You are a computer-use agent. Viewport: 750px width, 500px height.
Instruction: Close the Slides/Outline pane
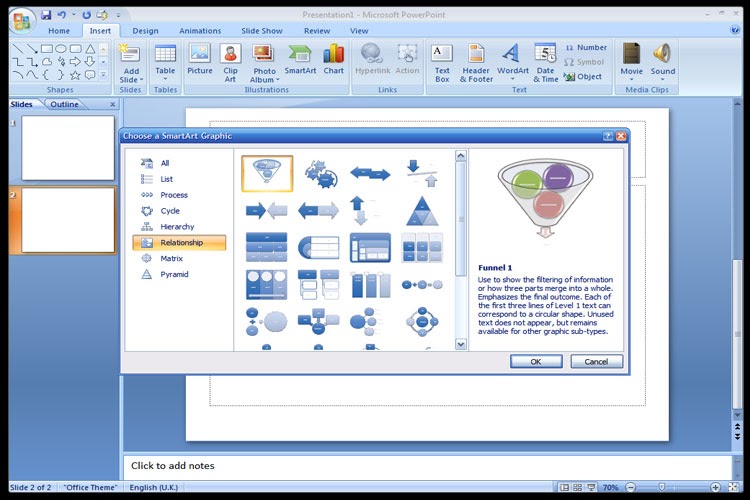click(x=113, y=104)
